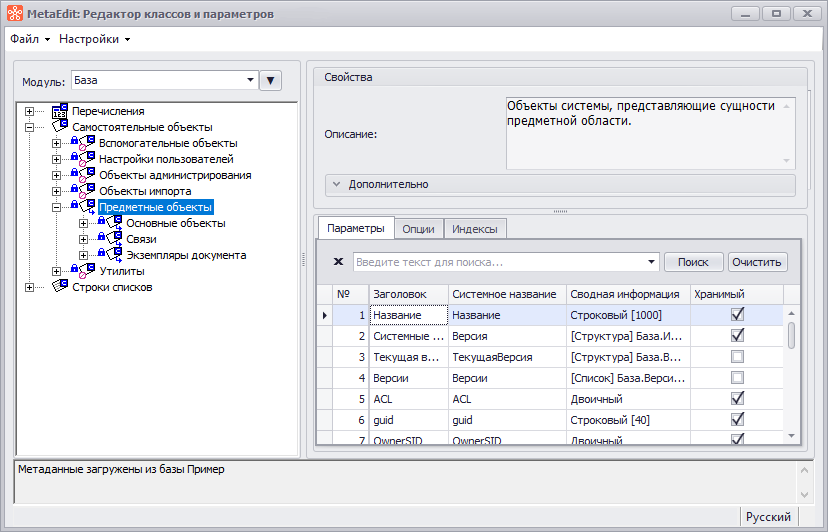The height and width of the screenshot is (532, 828).
Task: Click the parameters table vertical scrollbar thumb
Action: tap(792, 335)
